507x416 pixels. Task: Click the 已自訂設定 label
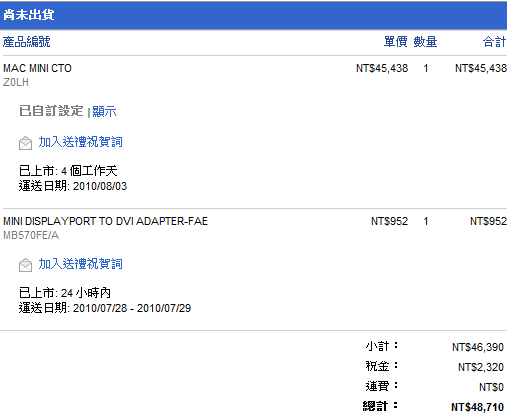[51, 111]
